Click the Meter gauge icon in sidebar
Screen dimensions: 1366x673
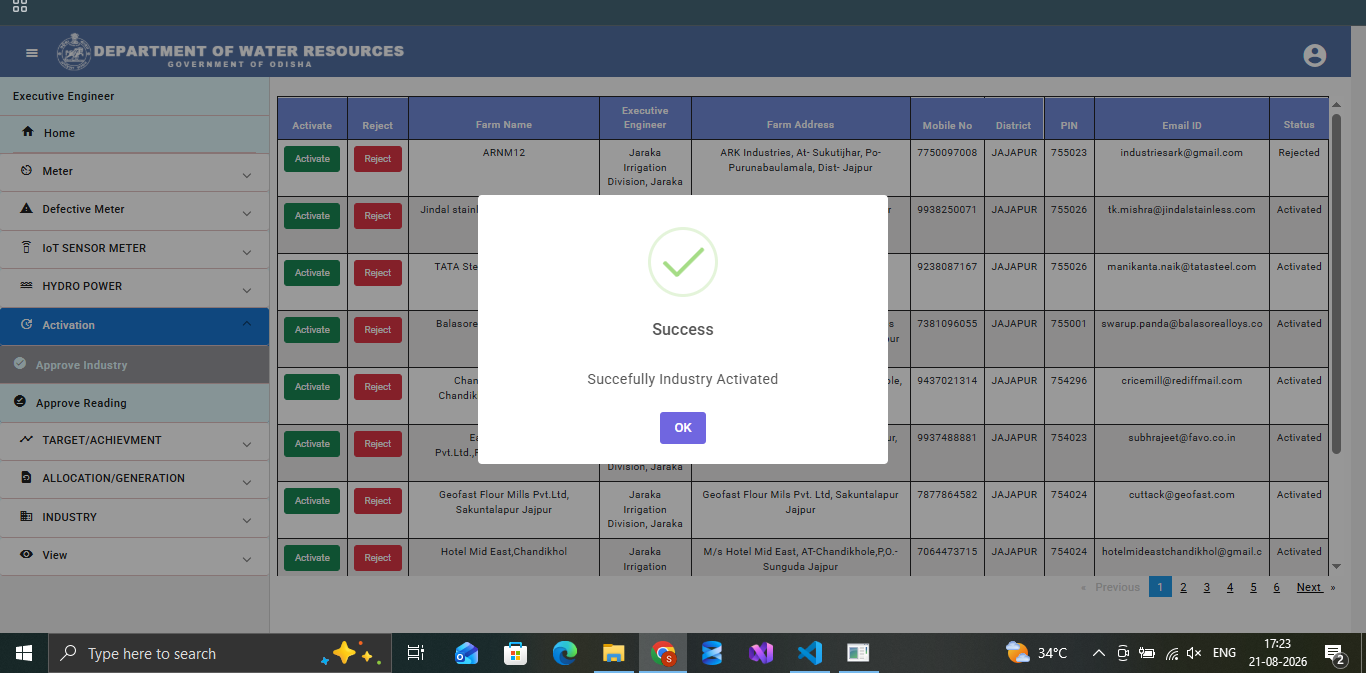(x=26, y=171)
